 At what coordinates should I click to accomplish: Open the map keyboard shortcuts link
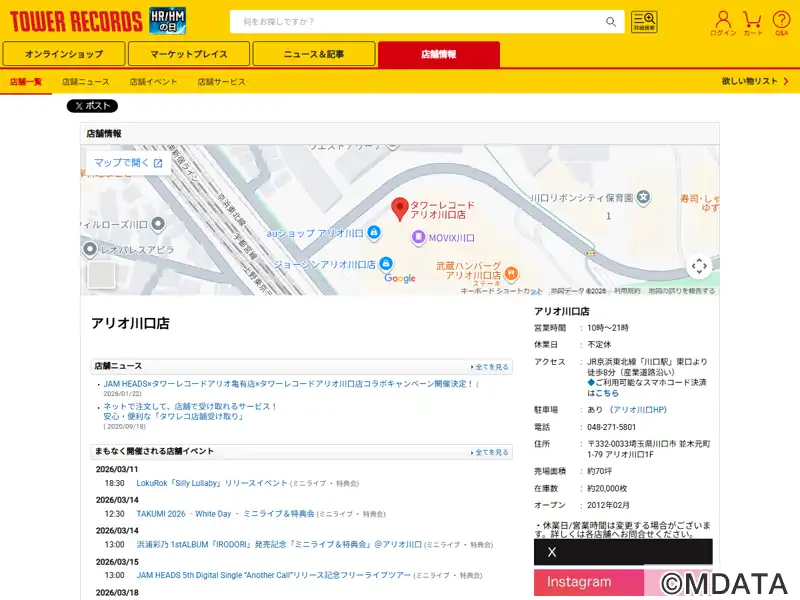pos(502,291)
